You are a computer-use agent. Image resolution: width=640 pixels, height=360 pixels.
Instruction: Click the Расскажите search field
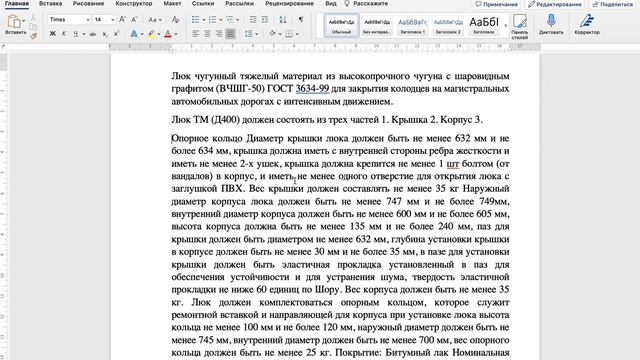point(366,4)
